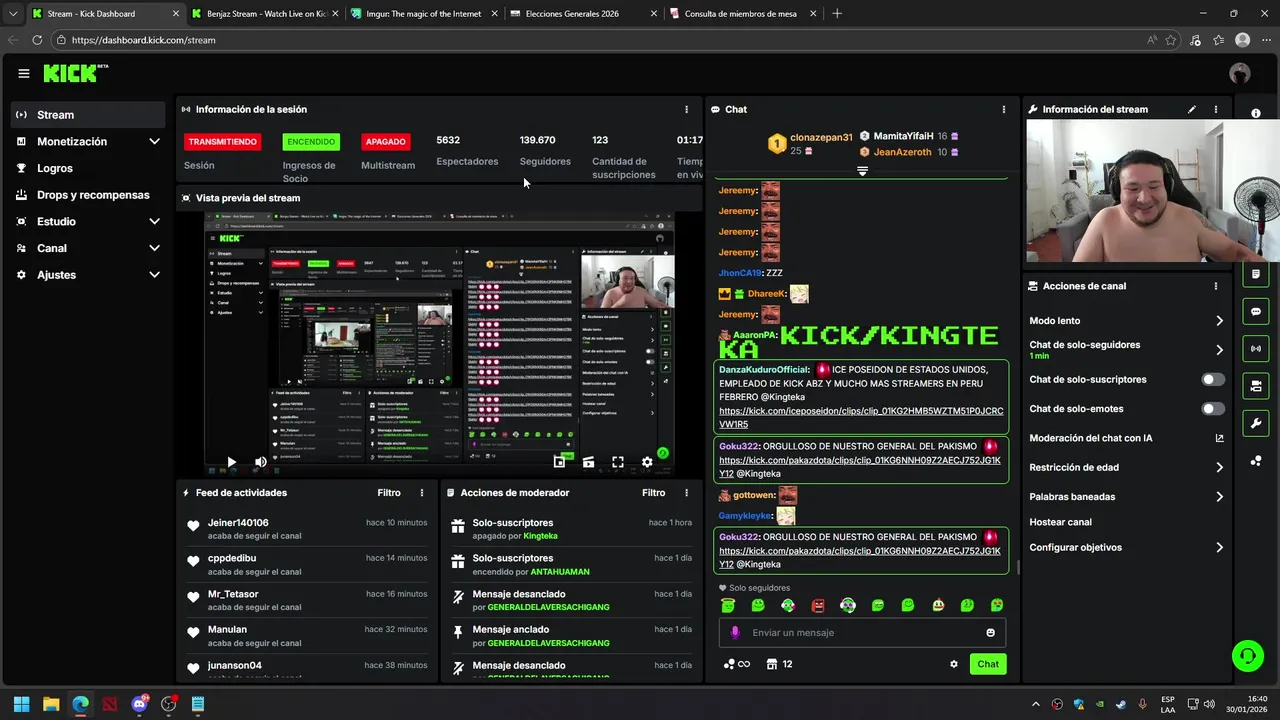
Task: Insert the red angry emote from quick emotes
Action: point(818,605)
